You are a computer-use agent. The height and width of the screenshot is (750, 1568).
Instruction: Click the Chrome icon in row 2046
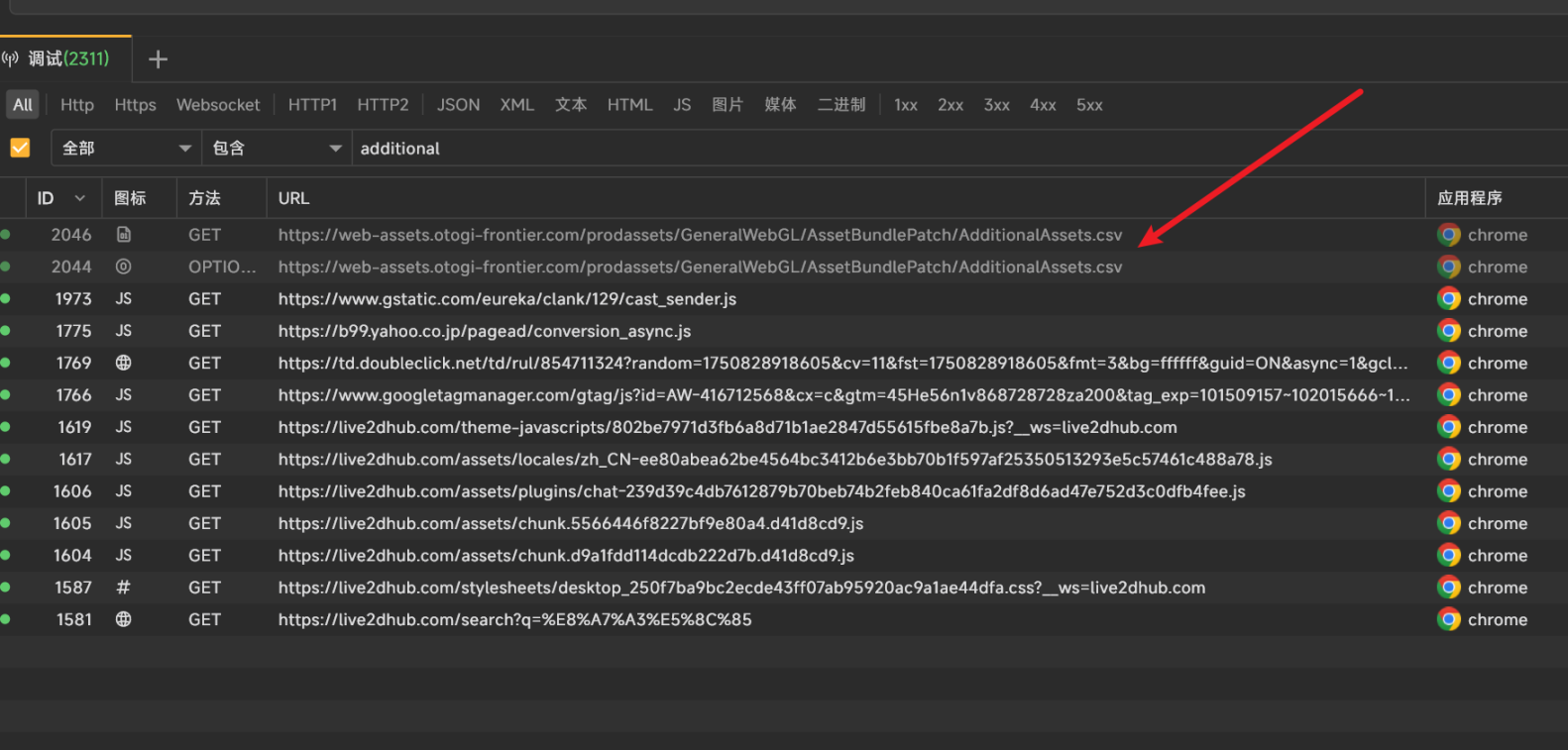(1449, 235)
